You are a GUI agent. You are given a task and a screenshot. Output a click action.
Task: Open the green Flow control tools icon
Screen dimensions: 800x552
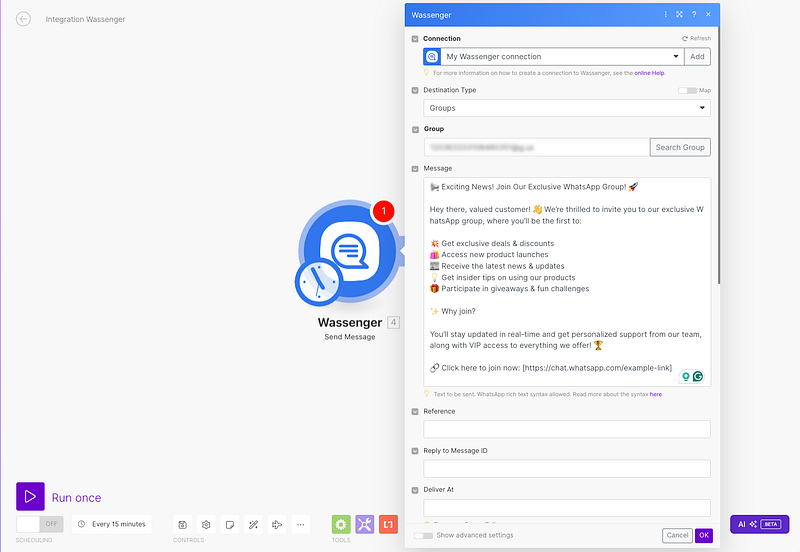(x=341, y=524)
